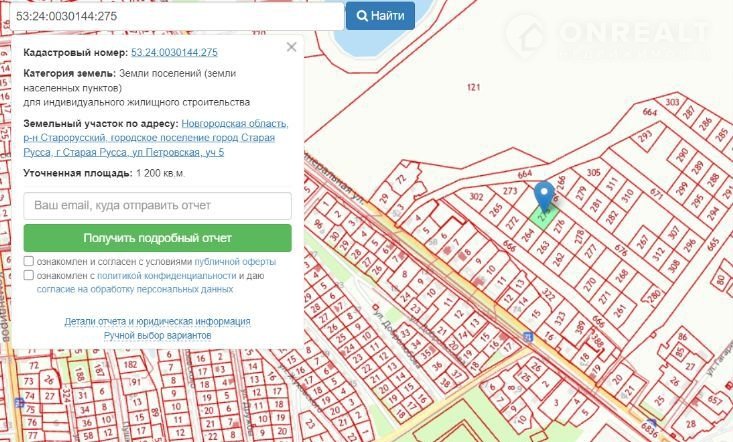Click the email input field for report
The image size is (733, 442).
tap(157, 206)
